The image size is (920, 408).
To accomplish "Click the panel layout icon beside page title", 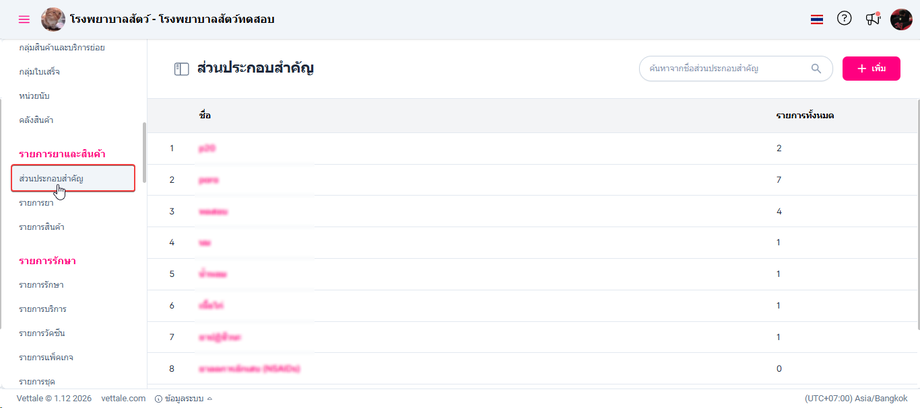I will [x=181, y=69].
